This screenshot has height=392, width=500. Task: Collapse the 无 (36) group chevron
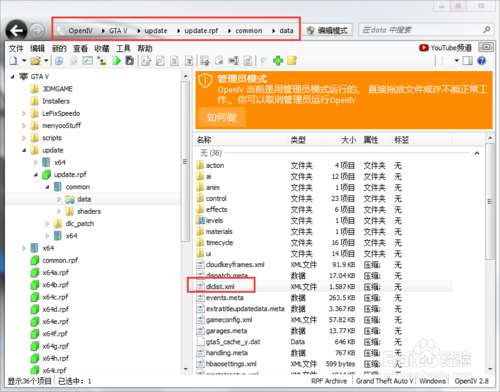pyautogui.click(x=477, y=153)
